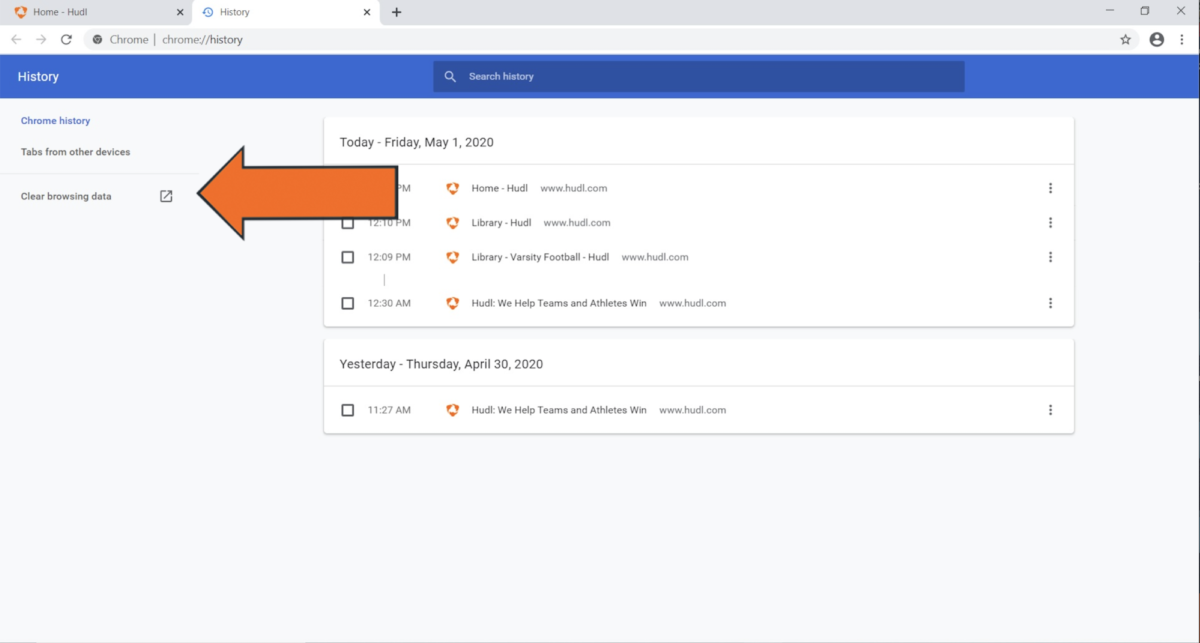Click the Hudl favicon on Home - Hudl row
The height and width of the screenshot is (643, 1200).
point(452,188)
